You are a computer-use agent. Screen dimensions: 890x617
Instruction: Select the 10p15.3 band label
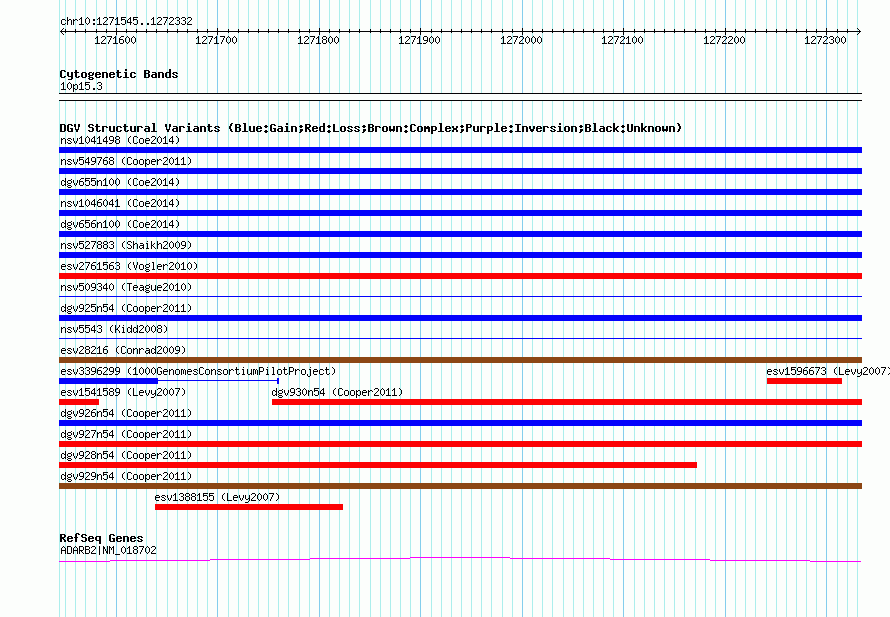point(81,86)
